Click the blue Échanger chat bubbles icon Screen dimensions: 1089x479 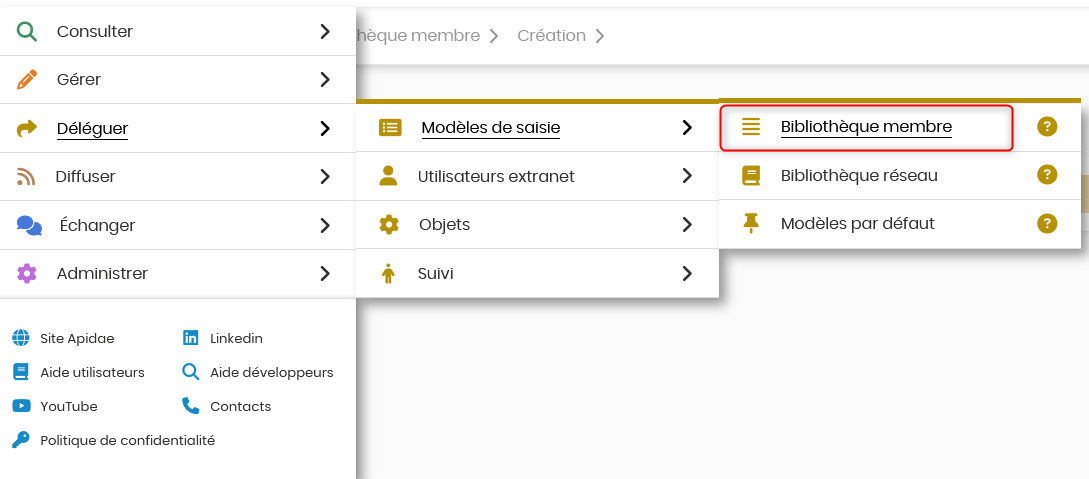point(29,226)
